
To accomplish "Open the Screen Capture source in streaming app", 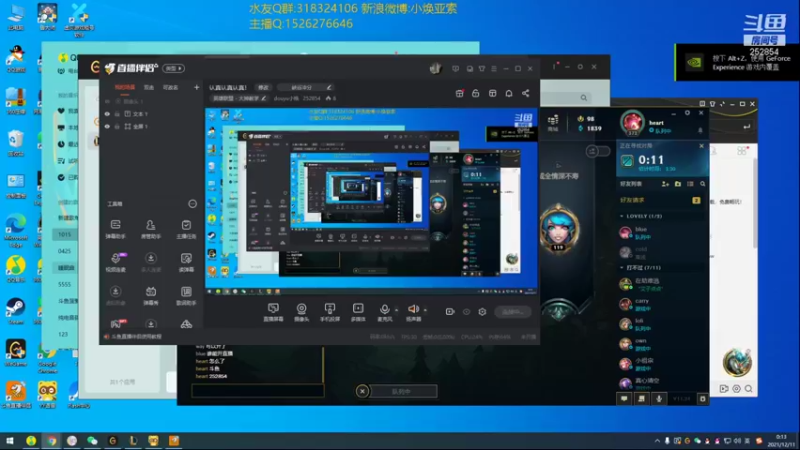I will tap(273, 312).
